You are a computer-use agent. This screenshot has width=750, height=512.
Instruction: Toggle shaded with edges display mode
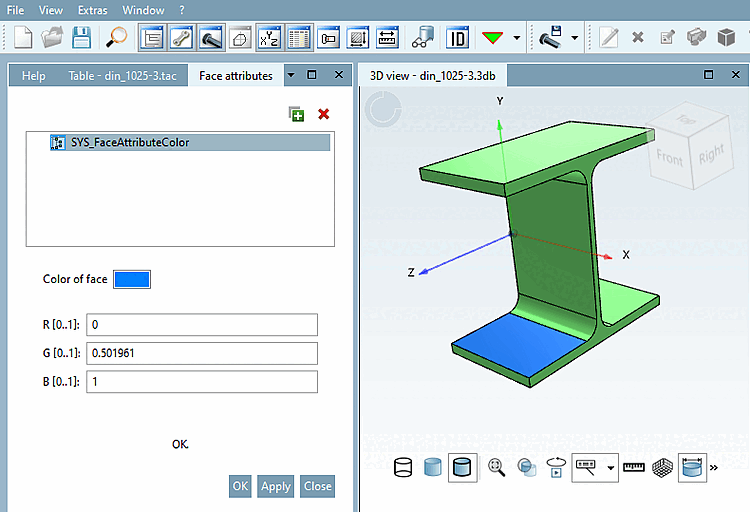click(462, 467)
